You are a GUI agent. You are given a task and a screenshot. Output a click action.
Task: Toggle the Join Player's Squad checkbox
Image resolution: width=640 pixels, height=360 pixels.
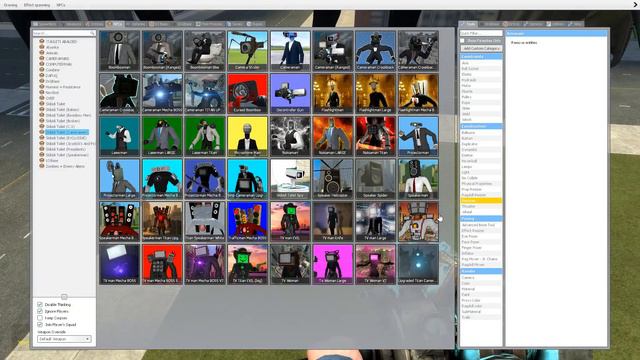click(x=40, y=324)
